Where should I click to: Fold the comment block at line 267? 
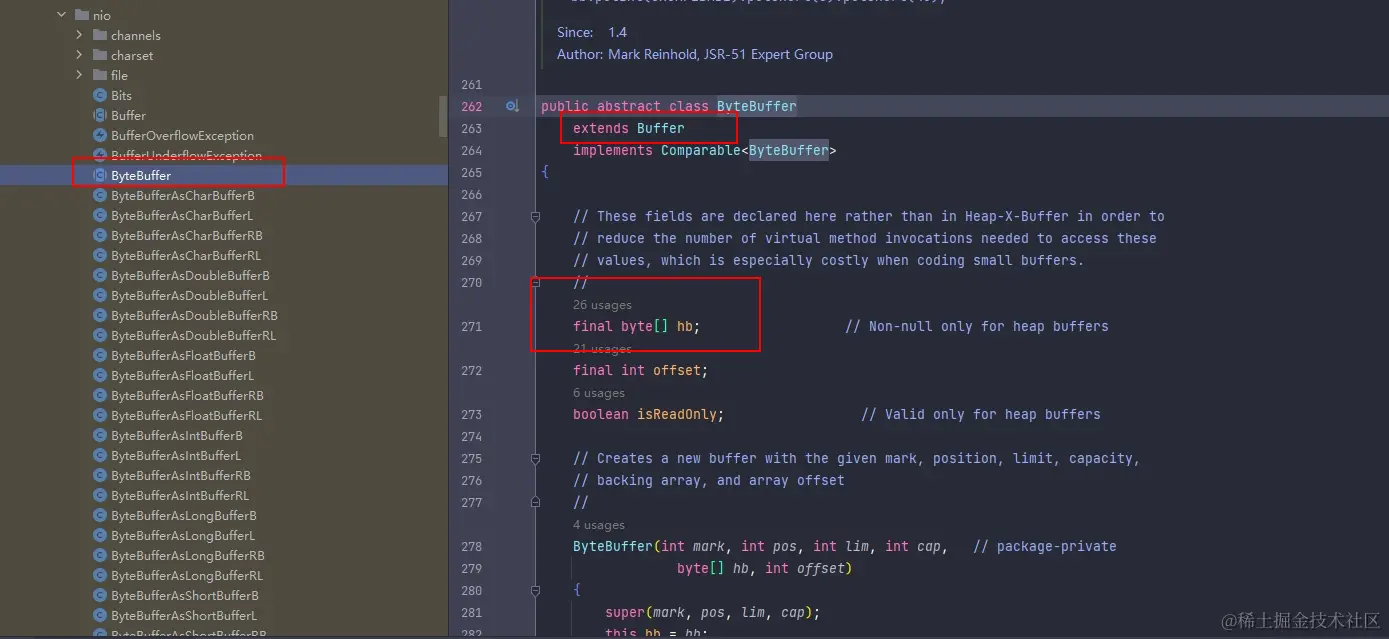pyautogui.click(x=536, y=216)
